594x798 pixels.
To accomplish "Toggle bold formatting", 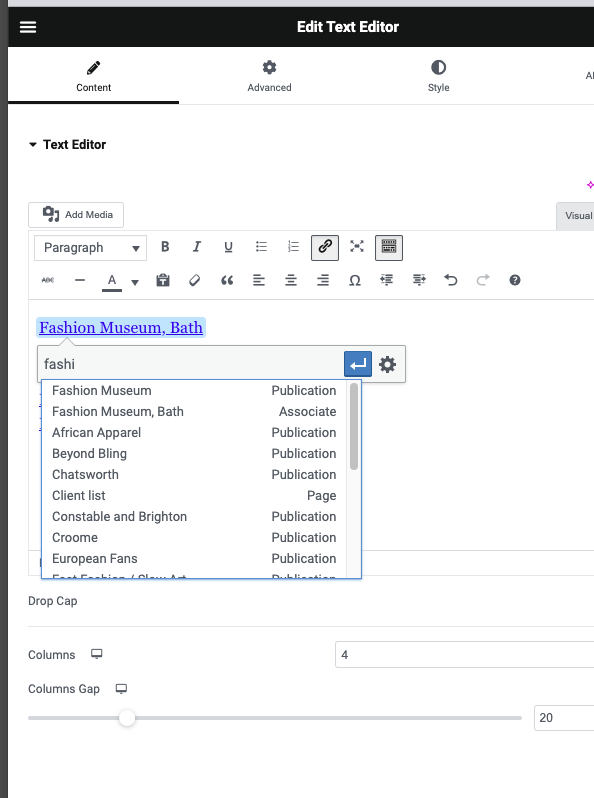I will coord(165,247).
